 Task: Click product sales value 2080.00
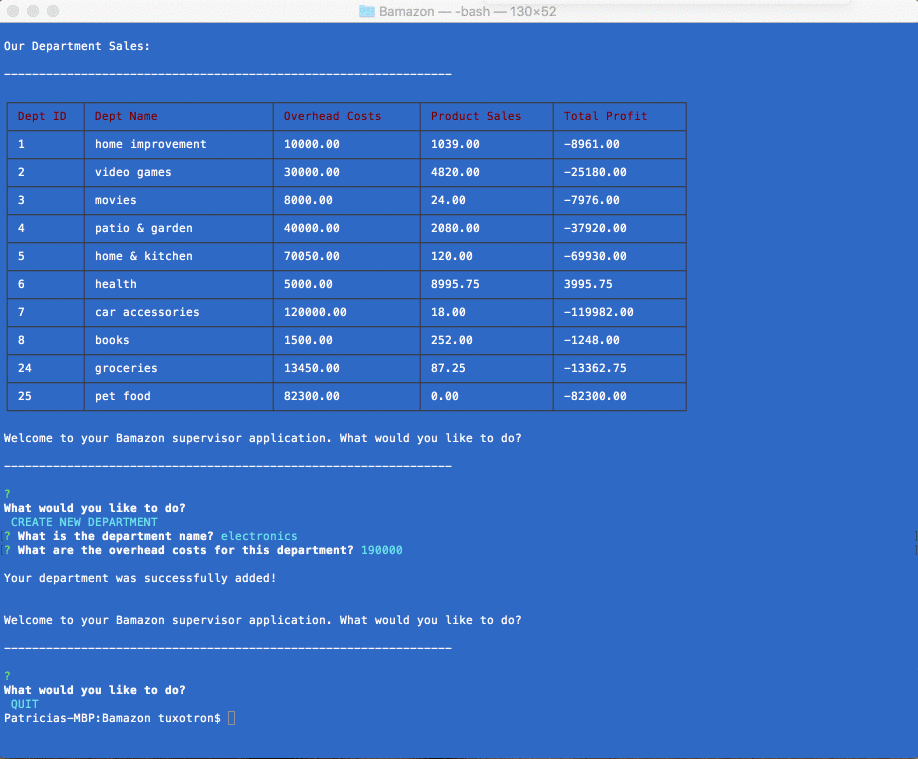coord(455,228)
